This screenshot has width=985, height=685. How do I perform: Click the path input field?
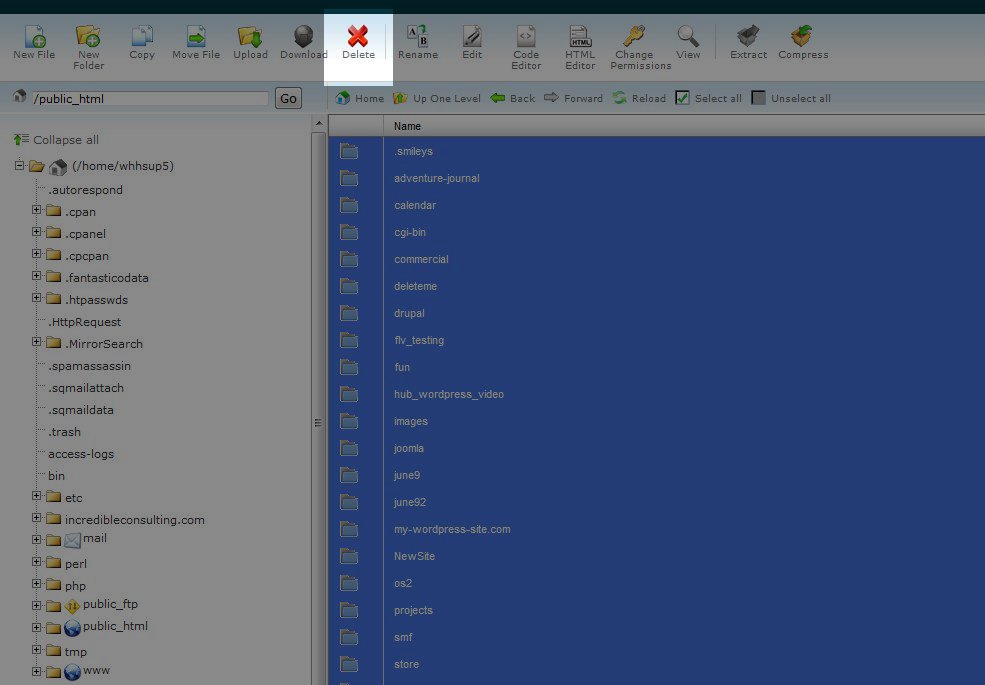[150, 99]
